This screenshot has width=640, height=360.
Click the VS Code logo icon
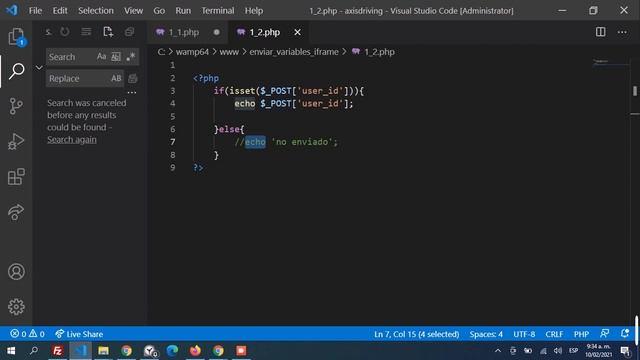[12, 10]
